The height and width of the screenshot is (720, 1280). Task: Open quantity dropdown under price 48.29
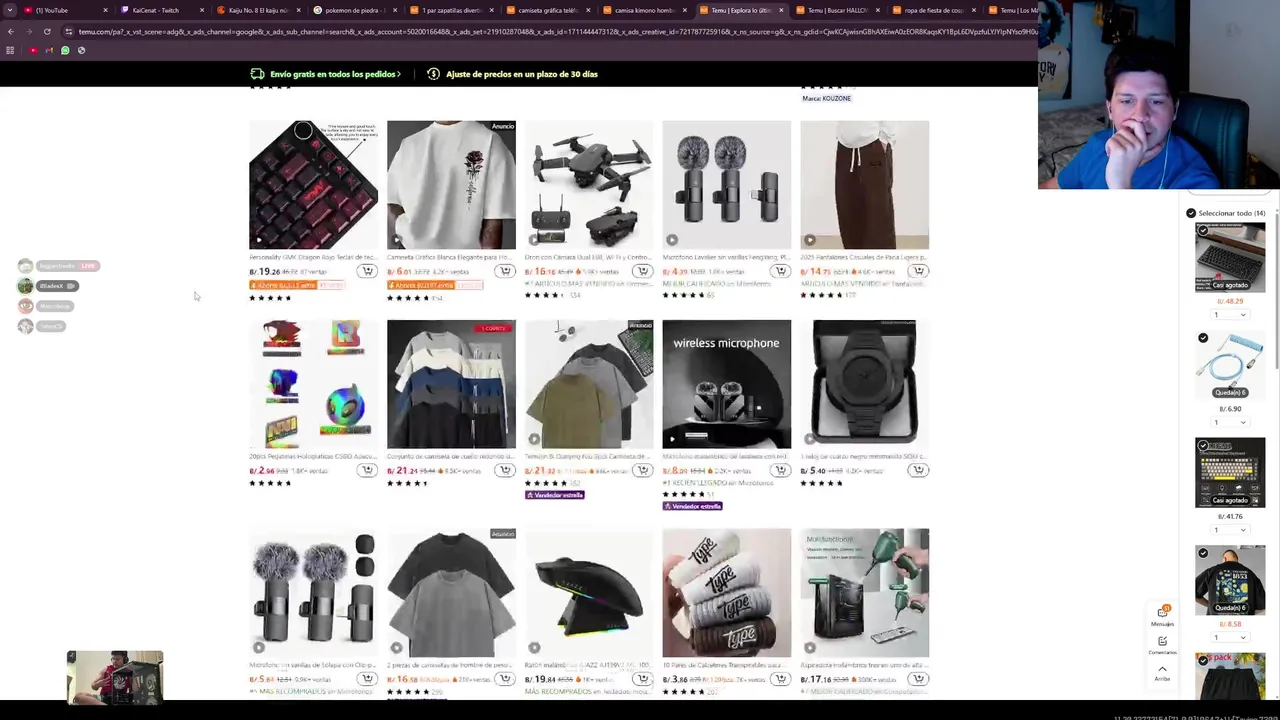click(1229, 315)
